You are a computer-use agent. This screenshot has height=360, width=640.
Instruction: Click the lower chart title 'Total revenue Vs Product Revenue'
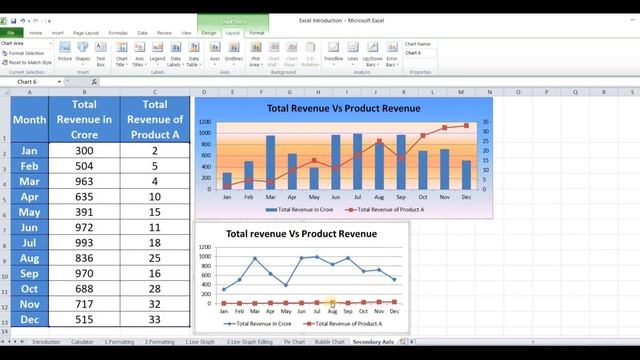[x=302, y=234]
